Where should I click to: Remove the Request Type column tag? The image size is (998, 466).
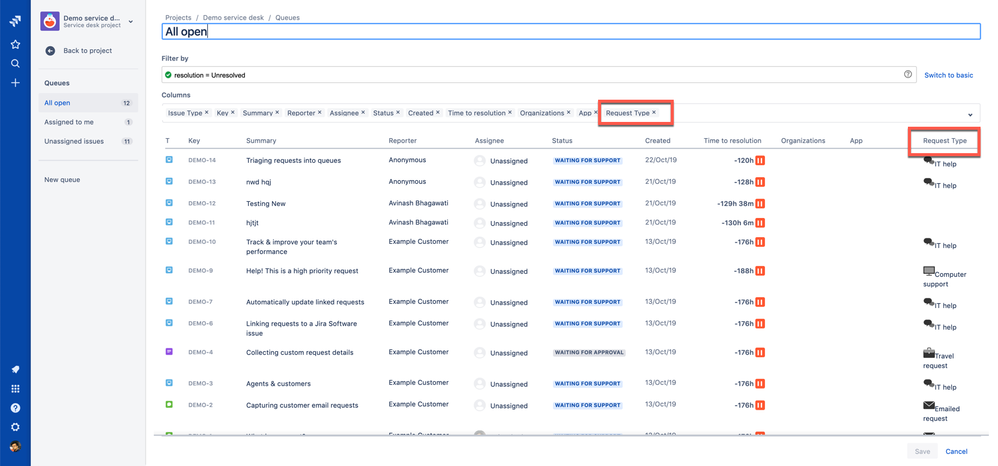655,113
